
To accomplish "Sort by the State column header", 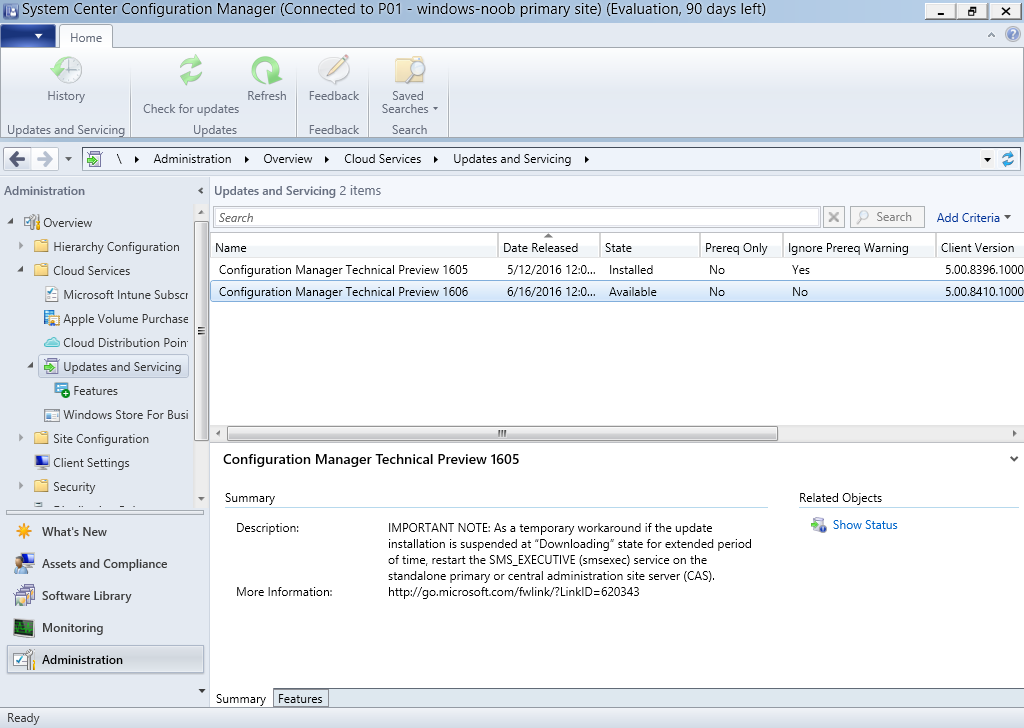I will [649, 247].
